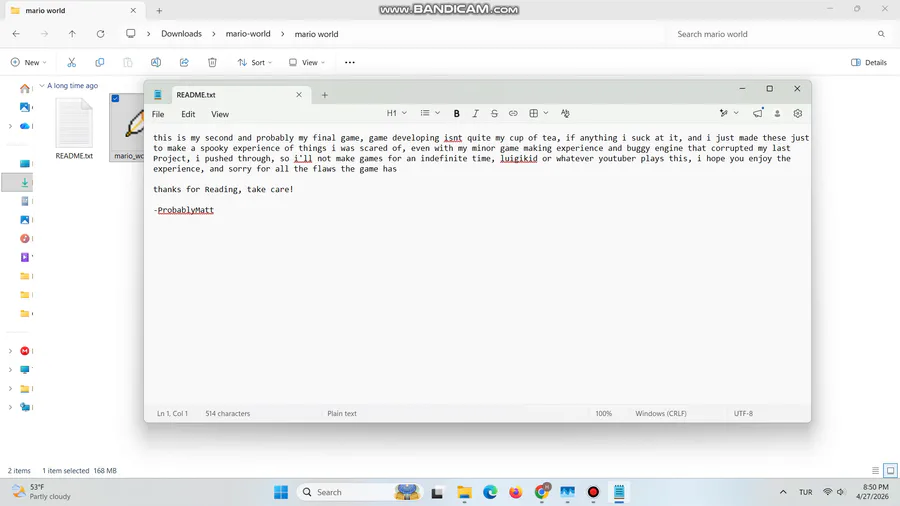The image size is (900, 506).
Task: Open the New dropdown in File Explorer
Action: click(x=28, y=63)
